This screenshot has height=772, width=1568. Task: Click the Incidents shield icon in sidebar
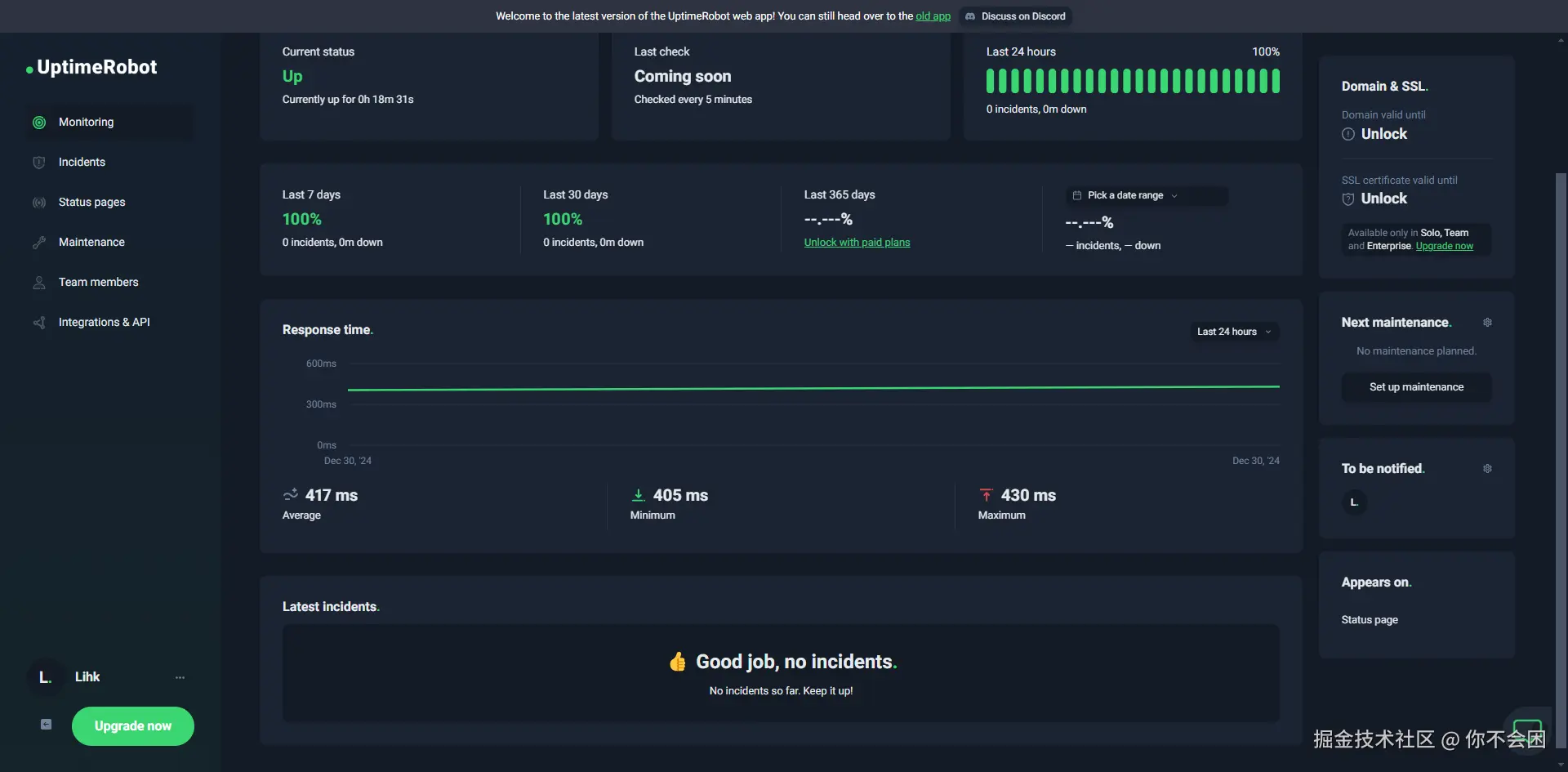tap(39, 163)
